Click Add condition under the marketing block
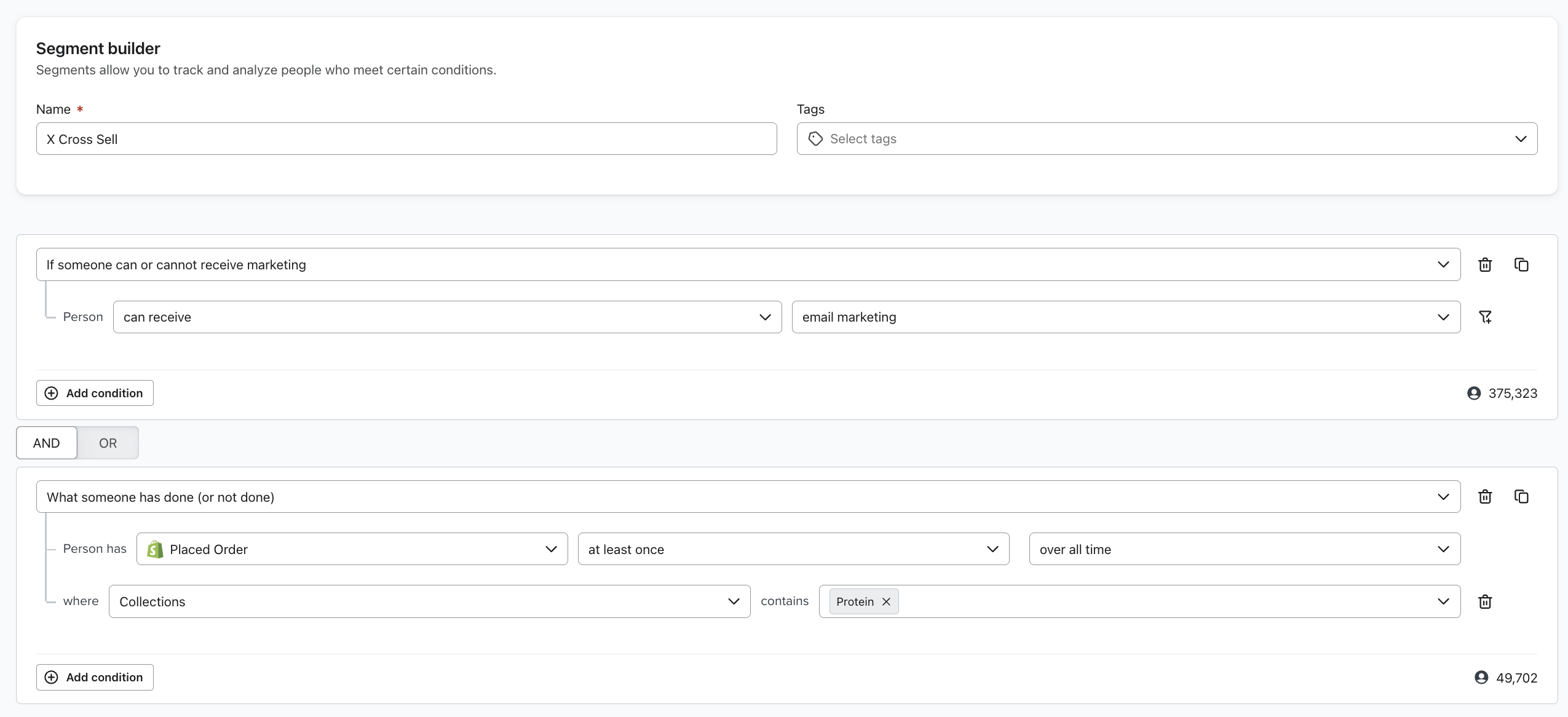Image resolution: width=1568 pixels, height=717 pixels. (94, 393)
